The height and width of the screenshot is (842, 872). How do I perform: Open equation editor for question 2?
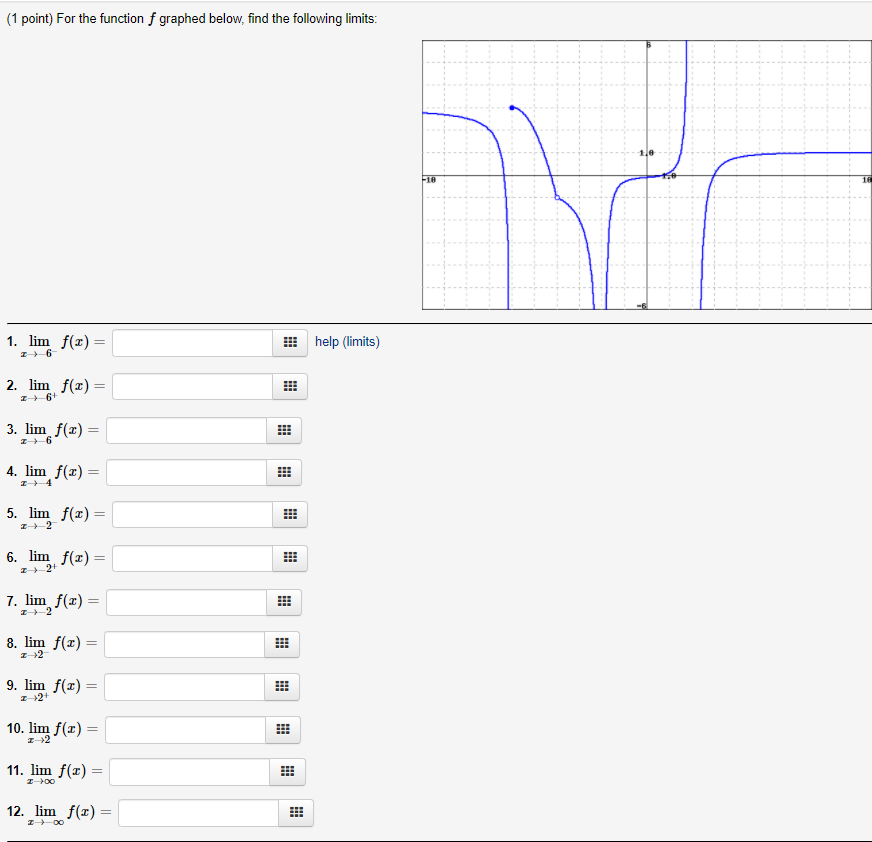[290, 386]
